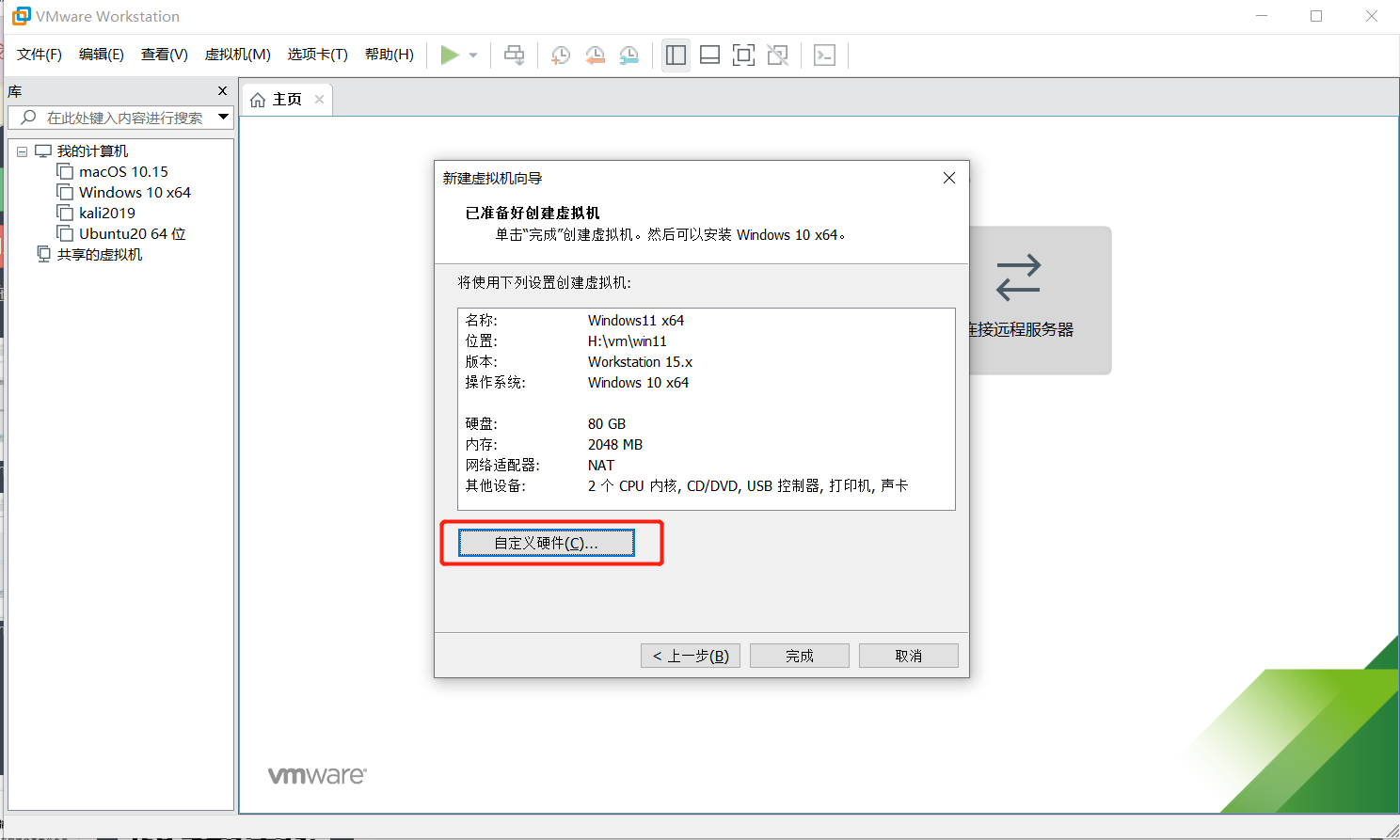Close the 新建虚拟机向导 dialog

(x=949, y=178)
